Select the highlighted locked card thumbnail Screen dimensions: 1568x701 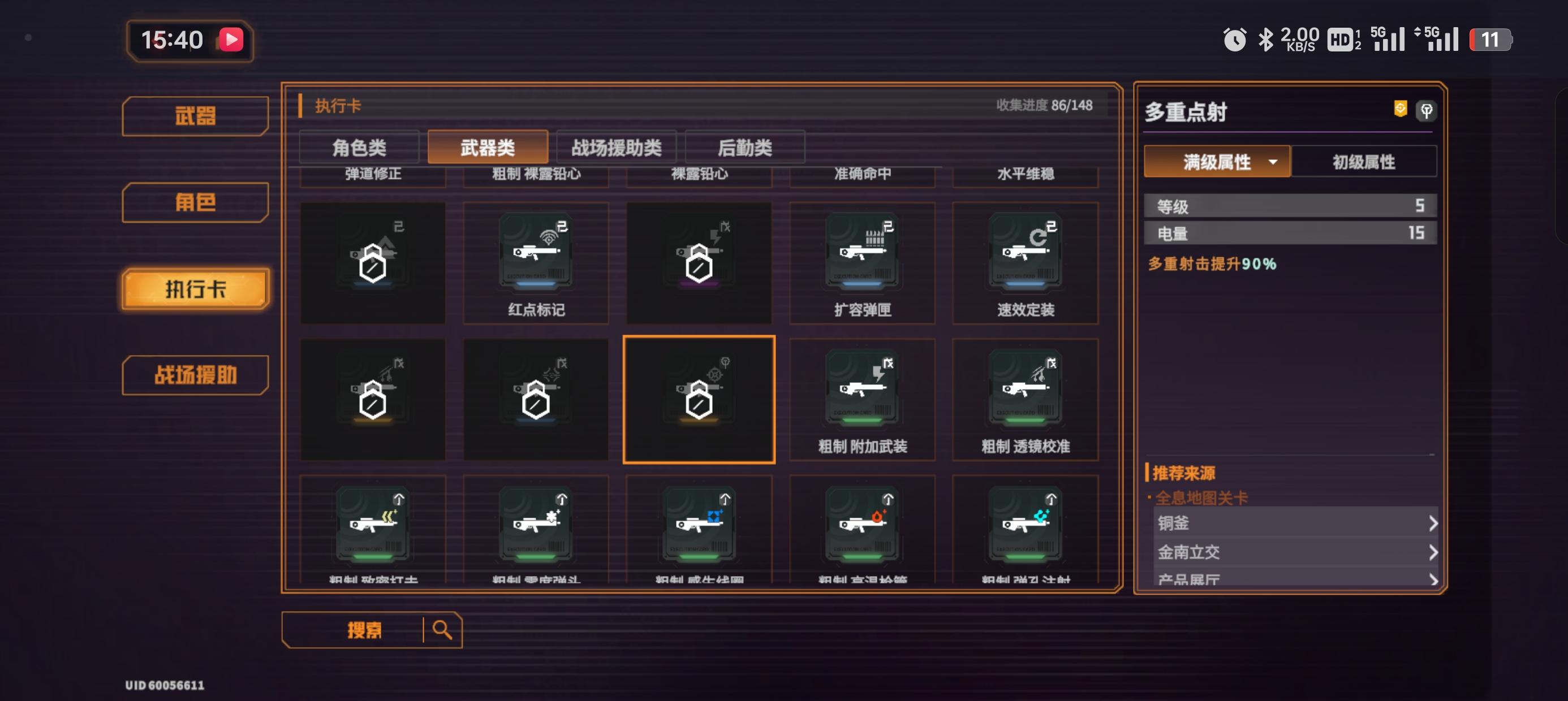pyautogui.click(x=699, y=399)
